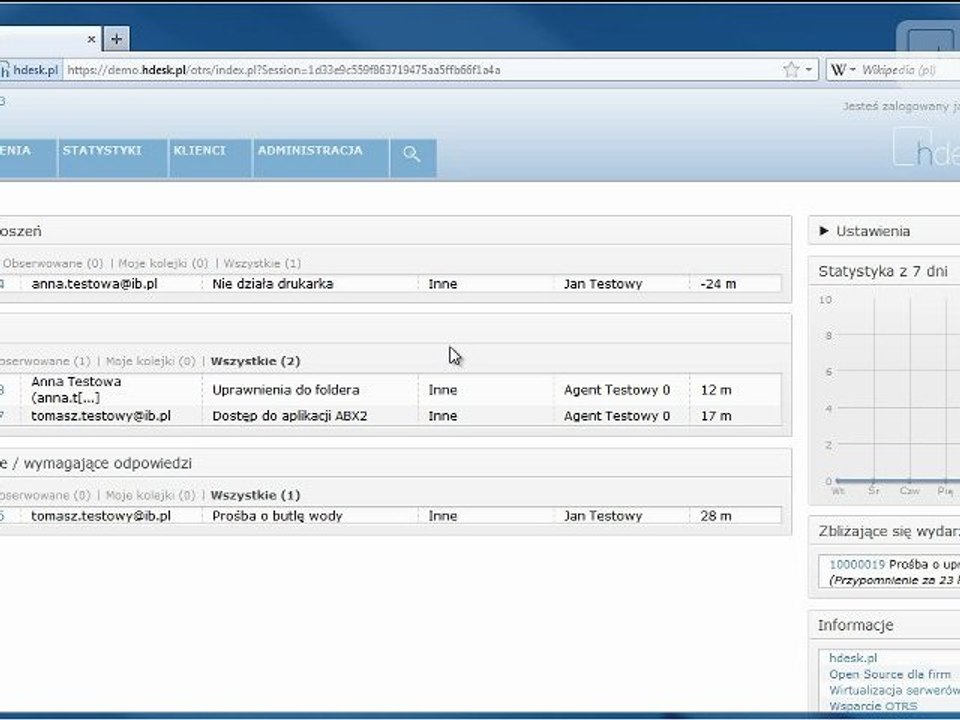
Task: Open upcoming event ticket 10000019
Action: [857, 564]
